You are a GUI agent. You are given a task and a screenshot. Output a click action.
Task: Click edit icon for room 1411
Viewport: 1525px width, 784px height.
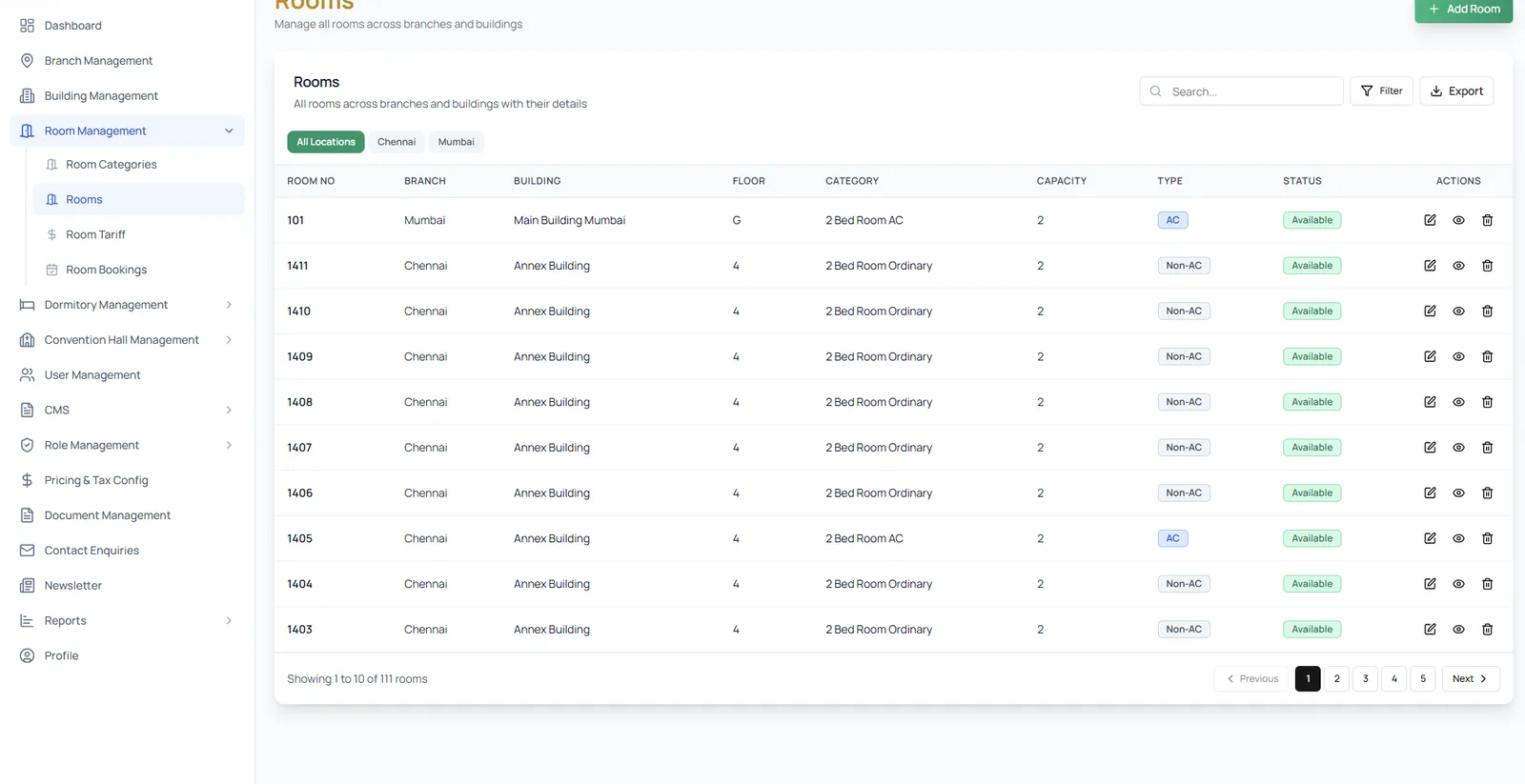click(x=1430, y=266)
